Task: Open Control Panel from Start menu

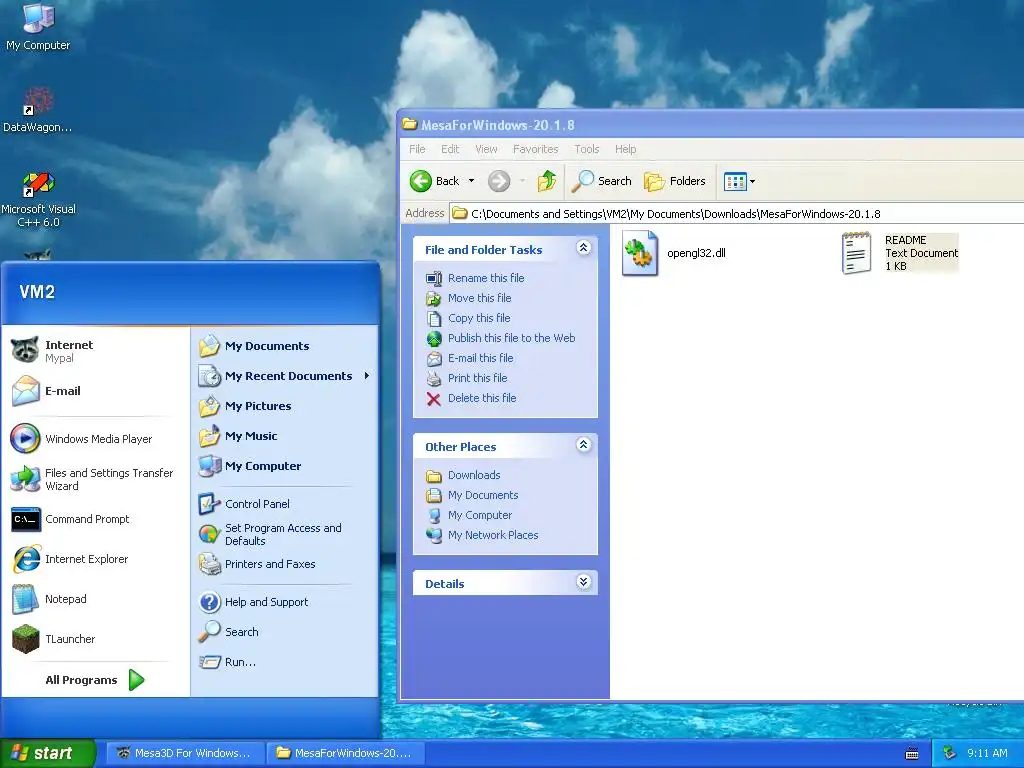Action: [x=245, y=504]
